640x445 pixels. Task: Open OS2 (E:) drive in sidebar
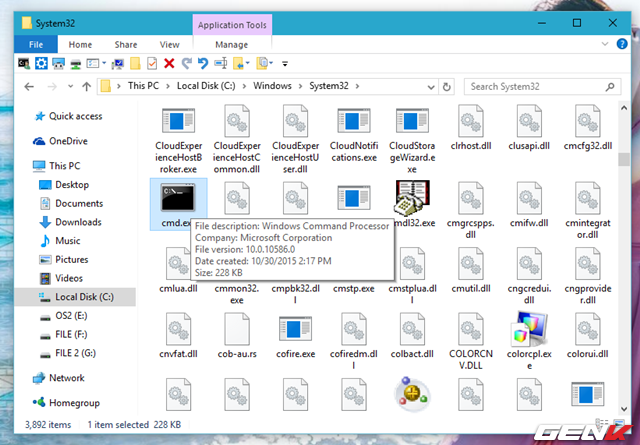(x=73, y=316)
